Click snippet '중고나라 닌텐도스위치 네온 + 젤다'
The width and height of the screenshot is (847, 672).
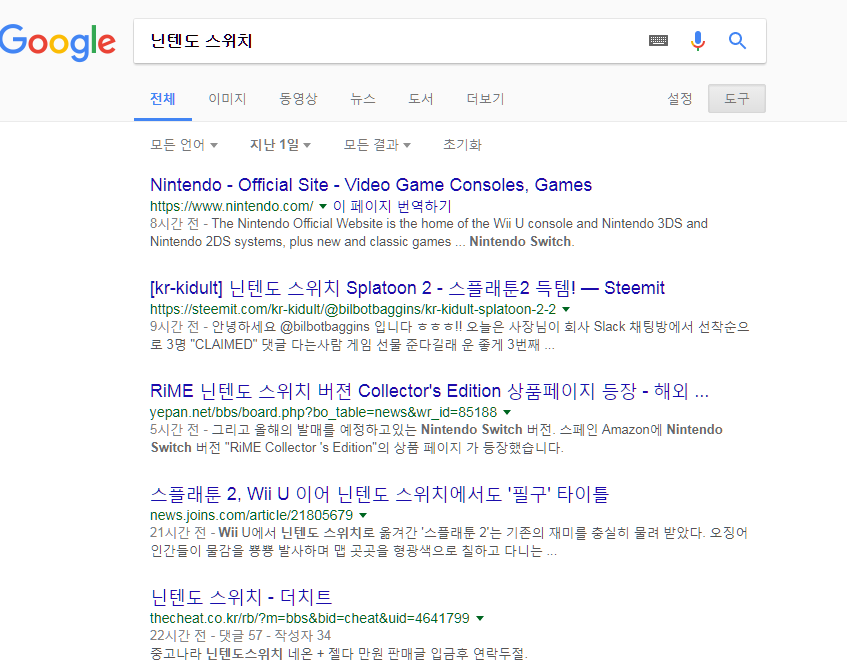(339, 654)
